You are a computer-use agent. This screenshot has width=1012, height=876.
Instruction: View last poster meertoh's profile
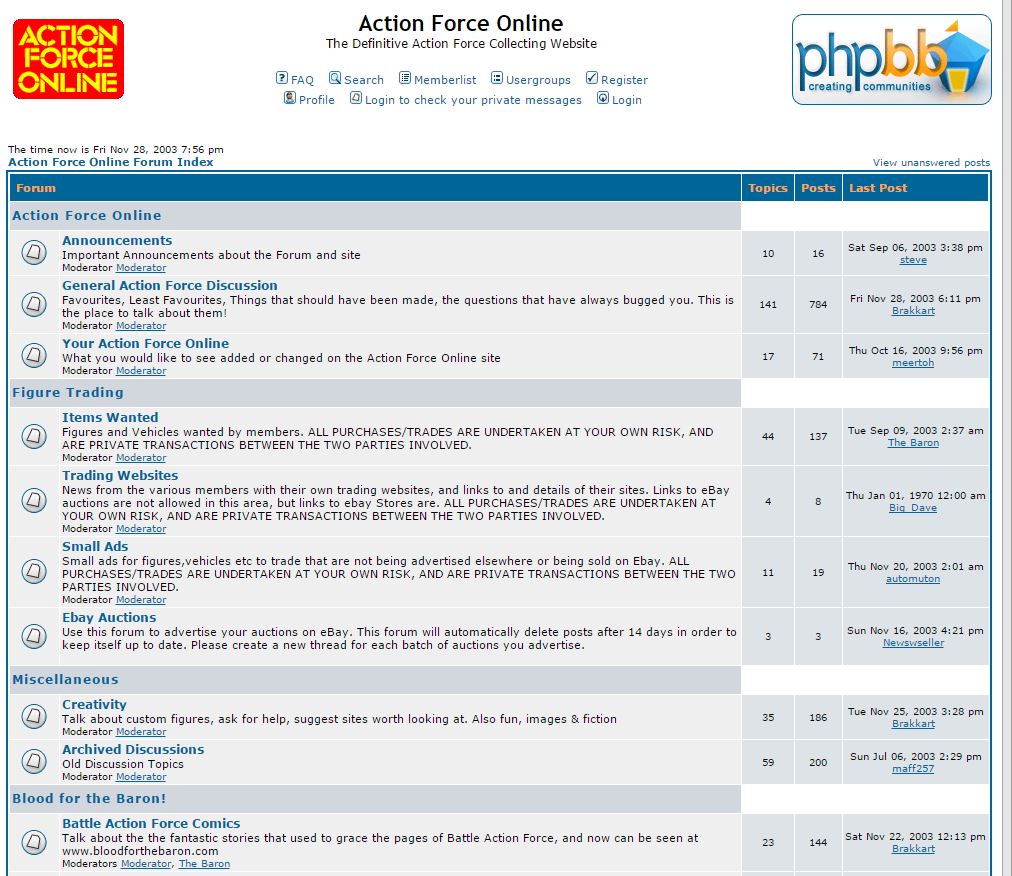click(913, 363)
